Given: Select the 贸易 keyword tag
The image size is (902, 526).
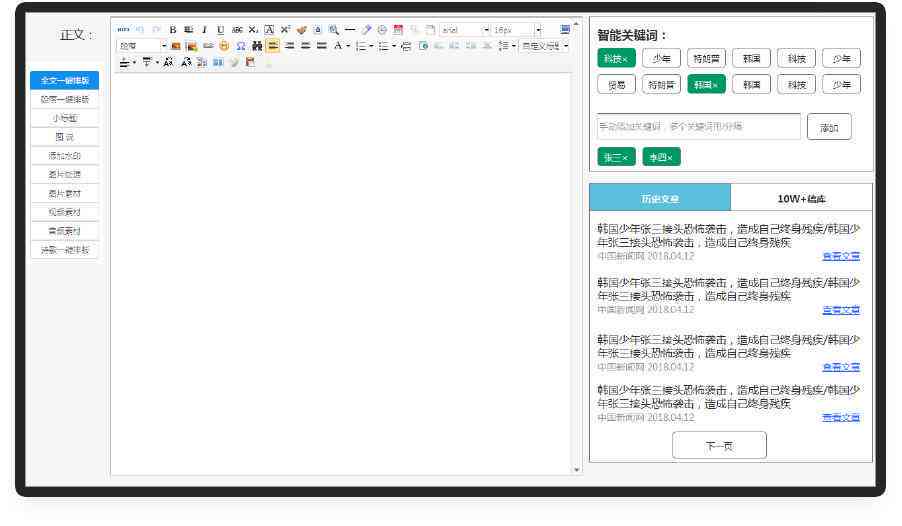Looking at the screenshot, I should pyautogui.click(x=616, y=85).
